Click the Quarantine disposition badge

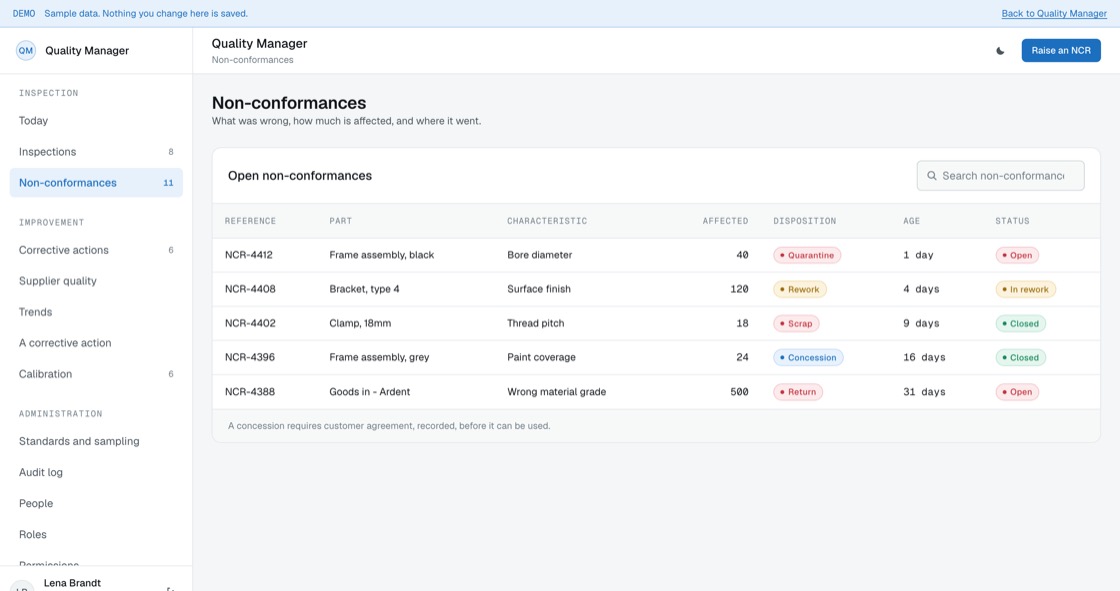pos(806,255)
